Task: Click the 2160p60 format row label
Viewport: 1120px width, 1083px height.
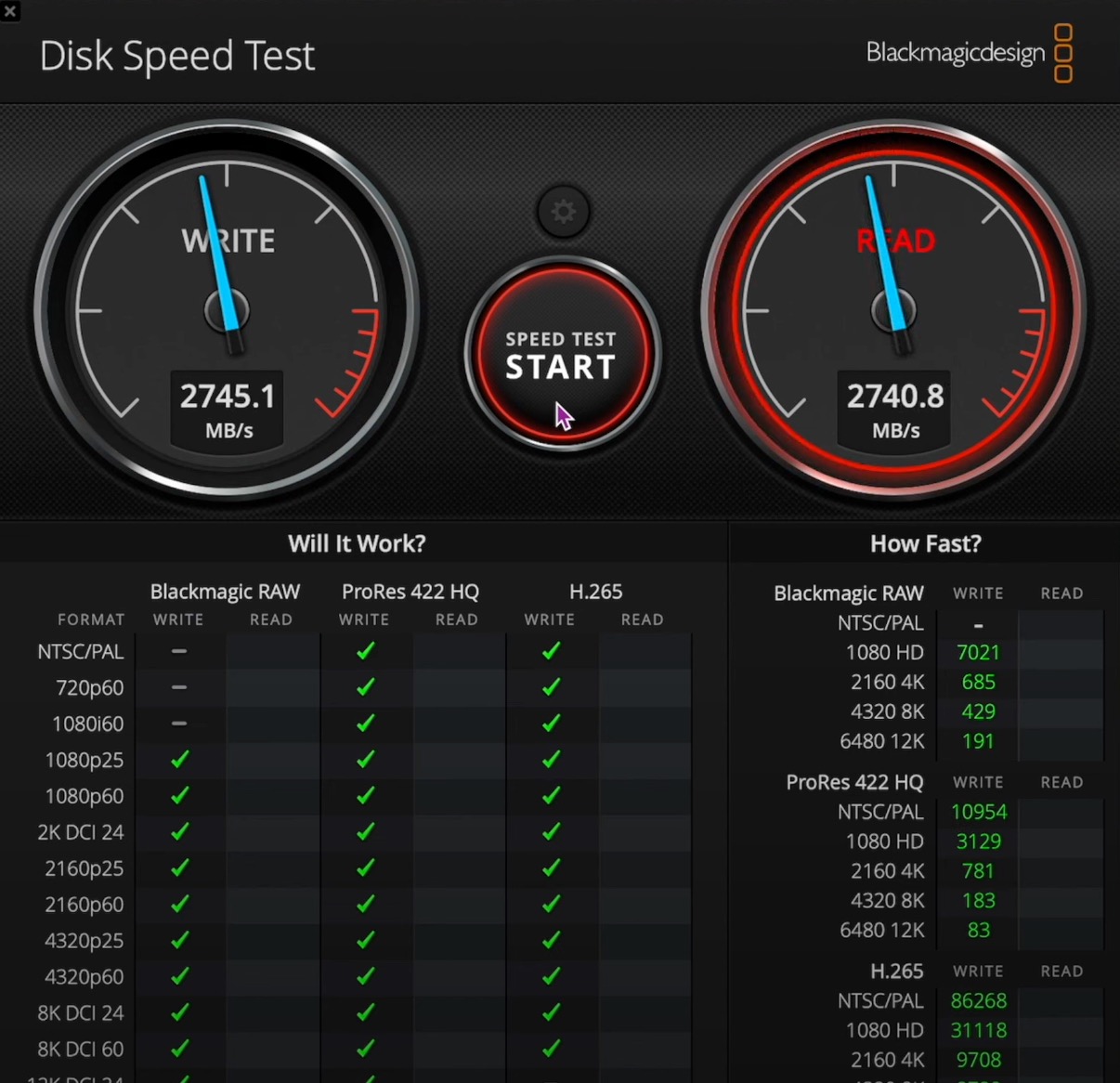Action: pyautogui.click(x=84, y=906)
